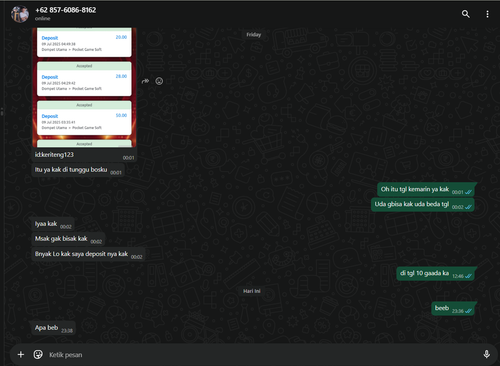
Task: Start recording a voice message
Action: point(486,354)
